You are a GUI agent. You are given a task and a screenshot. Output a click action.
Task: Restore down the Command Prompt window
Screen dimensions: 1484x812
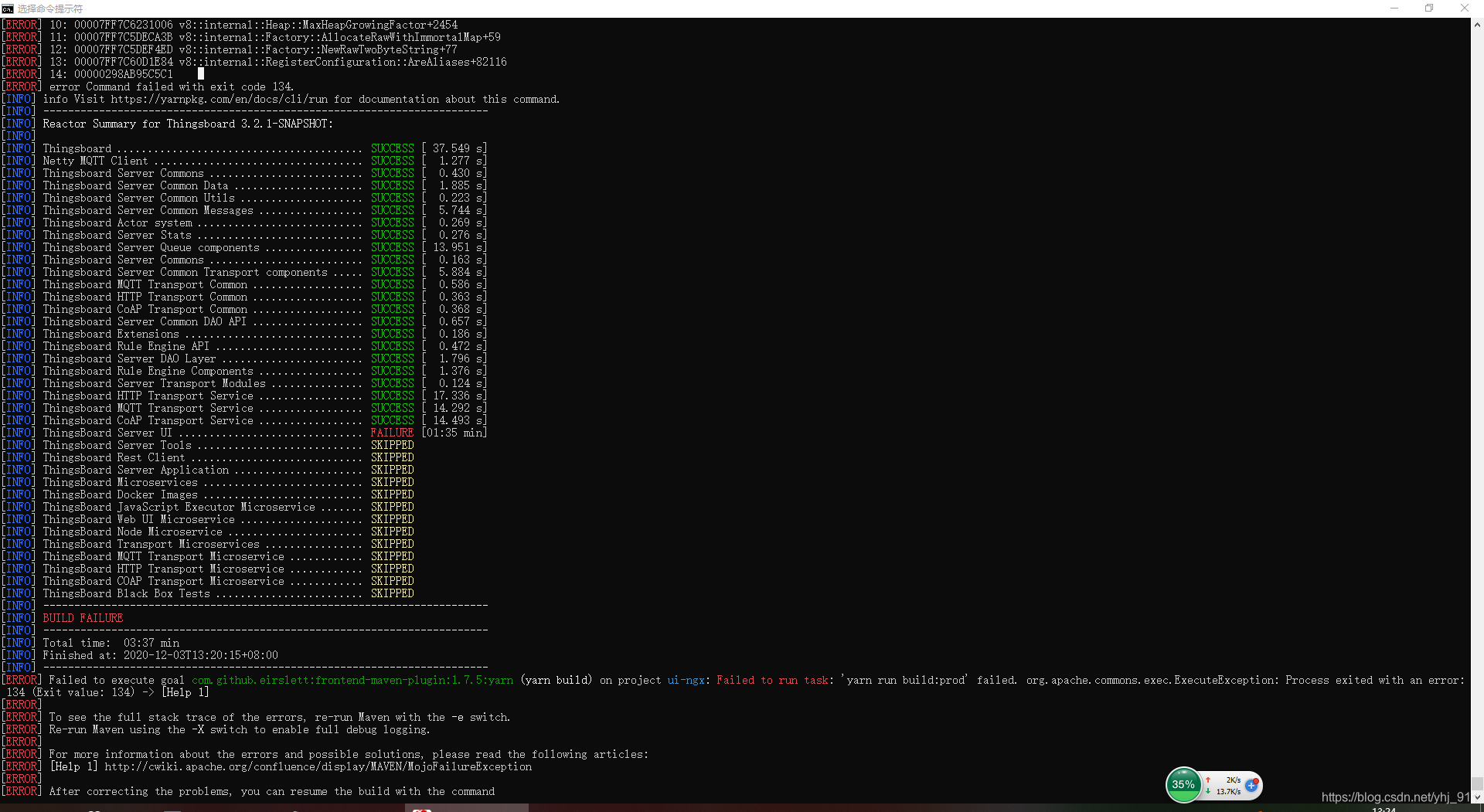[x=1429, y=8]
